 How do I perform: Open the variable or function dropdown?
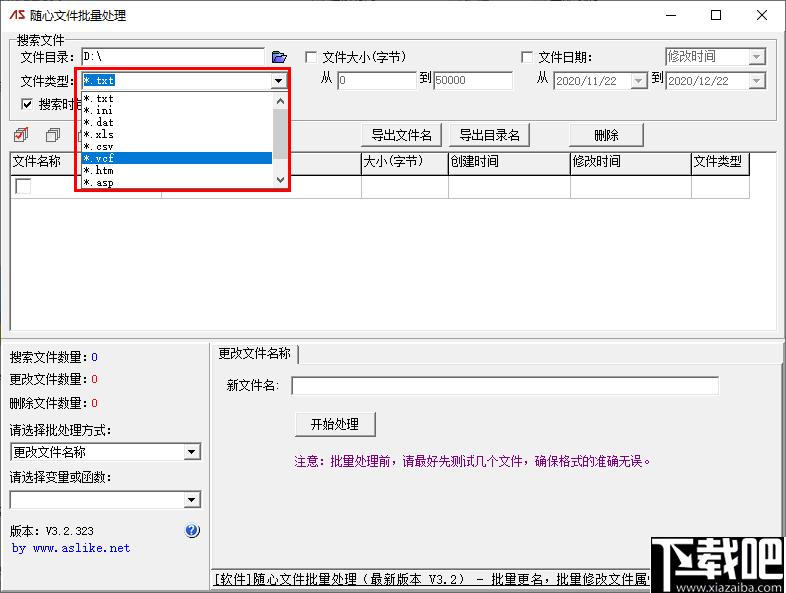pyautogui.click(x=191, y=500)
